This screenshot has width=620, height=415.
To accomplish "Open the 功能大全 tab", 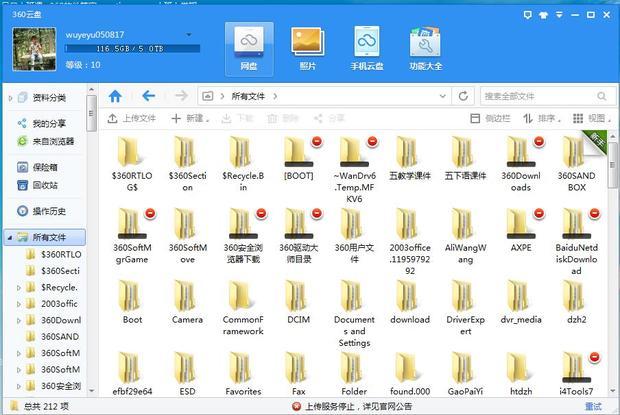I will coord(425,49).
